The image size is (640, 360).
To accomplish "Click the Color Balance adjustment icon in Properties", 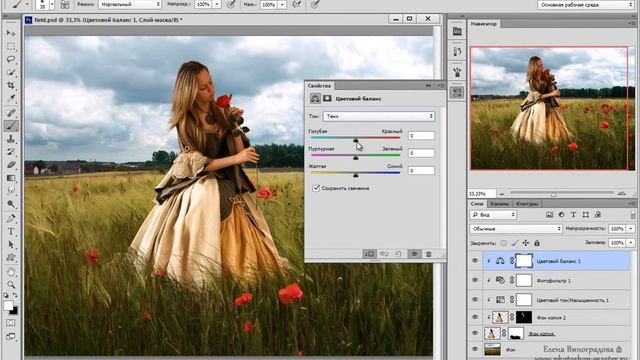I will tap(315, 98).
